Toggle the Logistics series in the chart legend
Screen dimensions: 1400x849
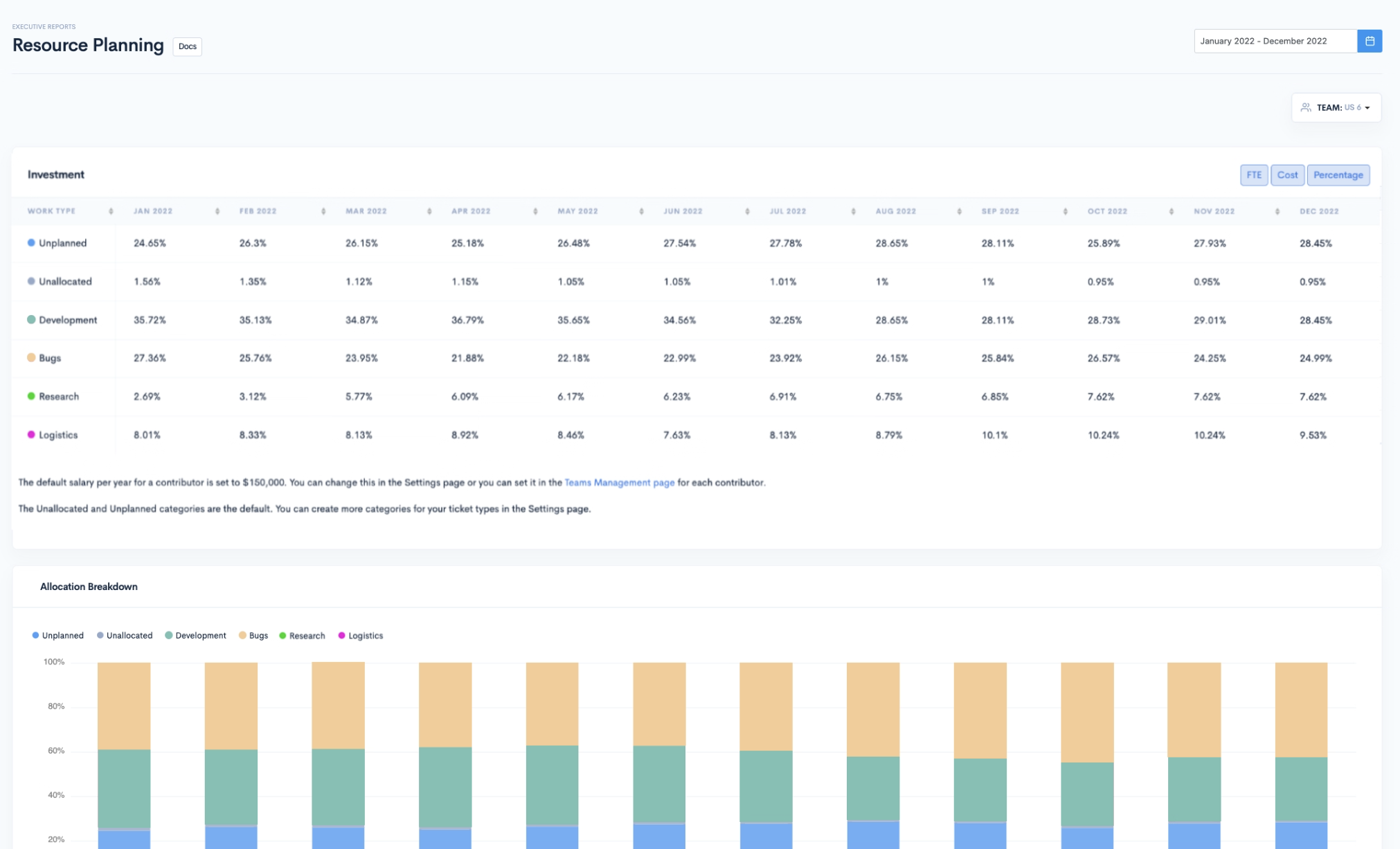point(361,635)
